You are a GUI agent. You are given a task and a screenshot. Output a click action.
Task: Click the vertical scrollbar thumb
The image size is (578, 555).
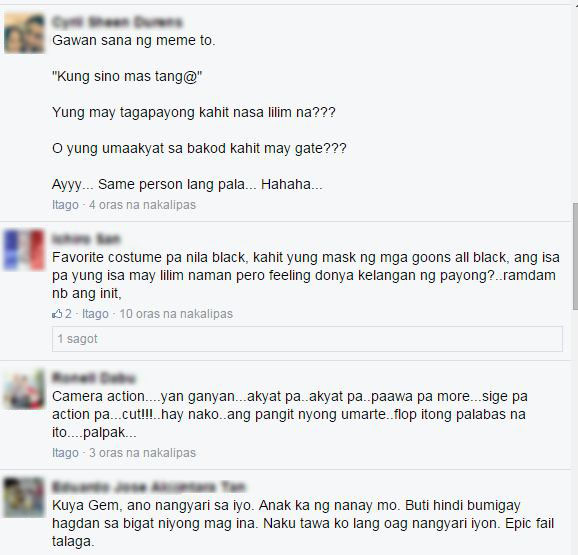click(x=575, y=256)
